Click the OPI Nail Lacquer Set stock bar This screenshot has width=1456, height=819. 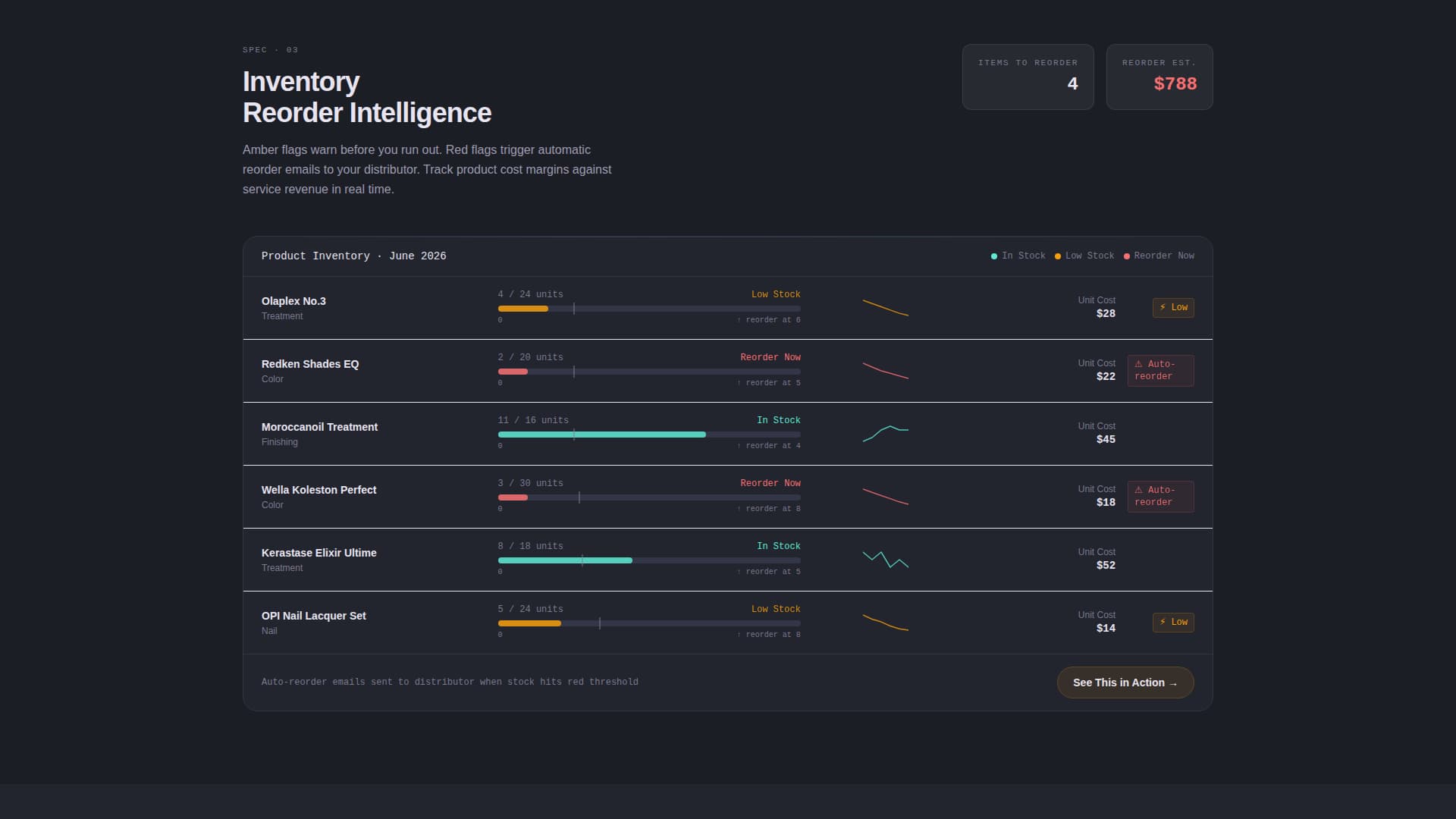tap(649, 623)
